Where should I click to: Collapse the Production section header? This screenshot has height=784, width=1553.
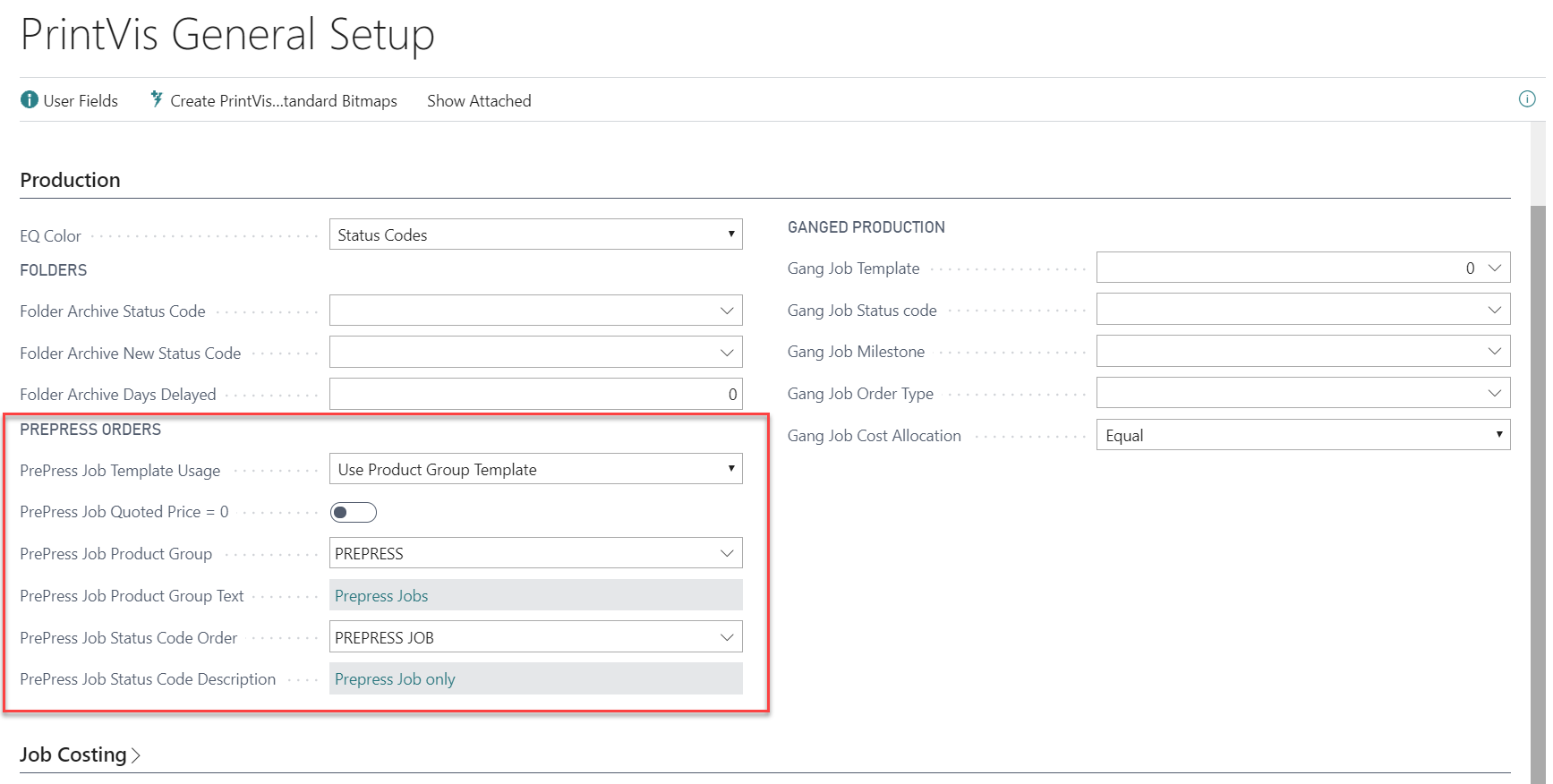70,180
